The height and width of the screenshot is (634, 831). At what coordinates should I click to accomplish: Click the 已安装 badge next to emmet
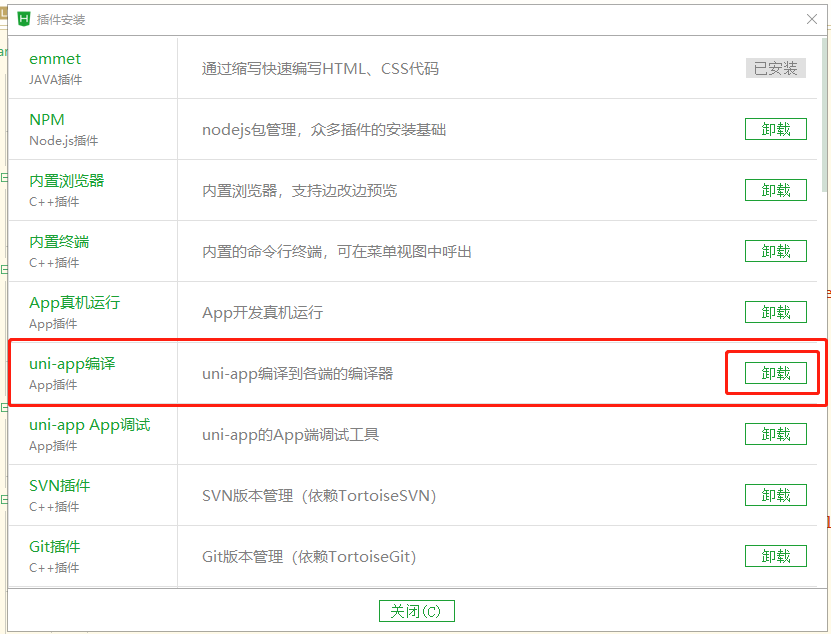pyautogui.click(x=775, y=68)
